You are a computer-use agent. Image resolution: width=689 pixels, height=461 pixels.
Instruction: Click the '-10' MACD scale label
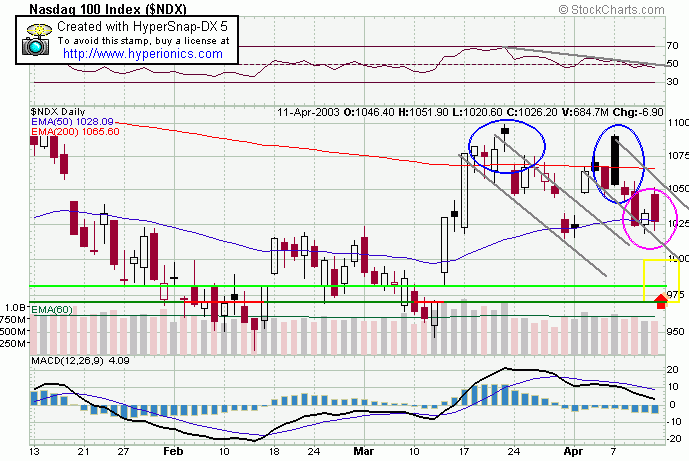(x=673, y=422)
